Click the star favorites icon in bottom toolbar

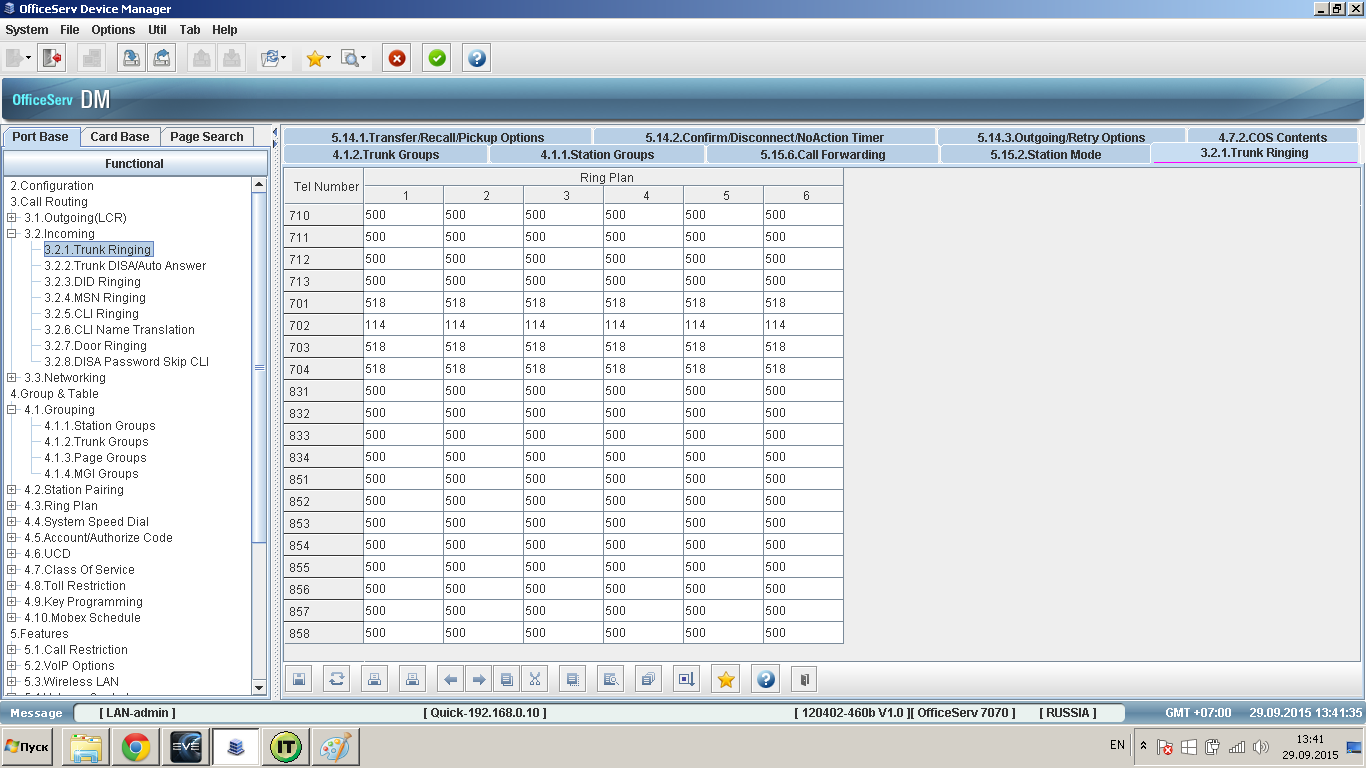[726, 679]
